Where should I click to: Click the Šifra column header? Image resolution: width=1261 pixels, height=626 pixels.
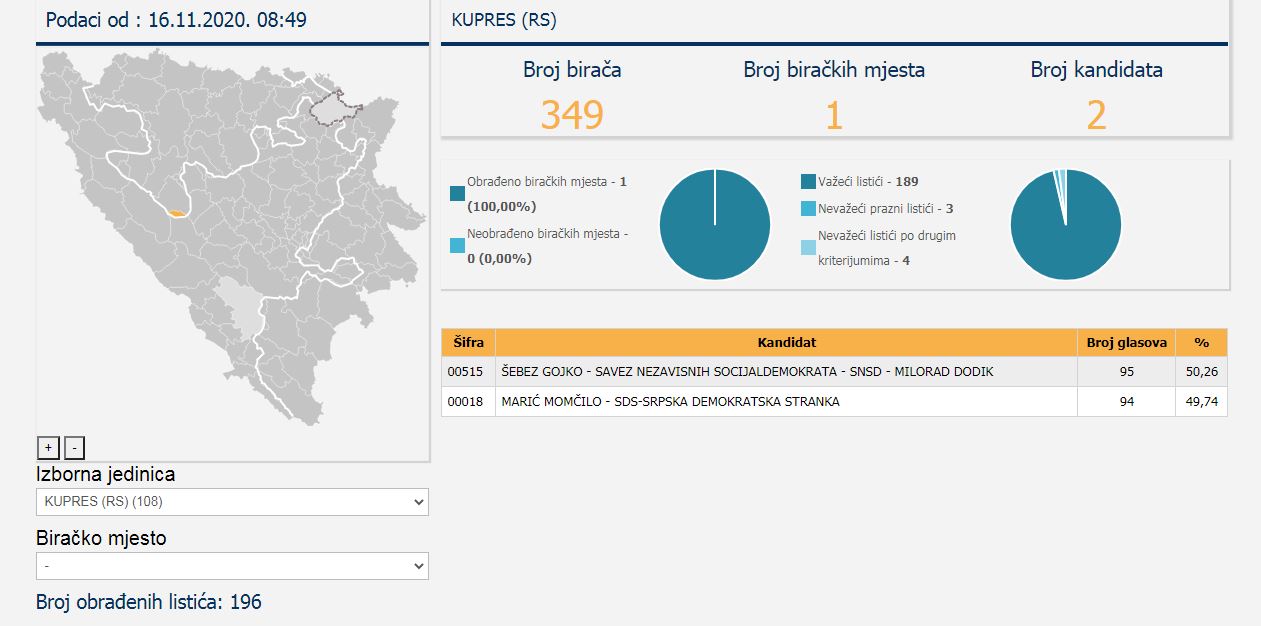point(468,342)
